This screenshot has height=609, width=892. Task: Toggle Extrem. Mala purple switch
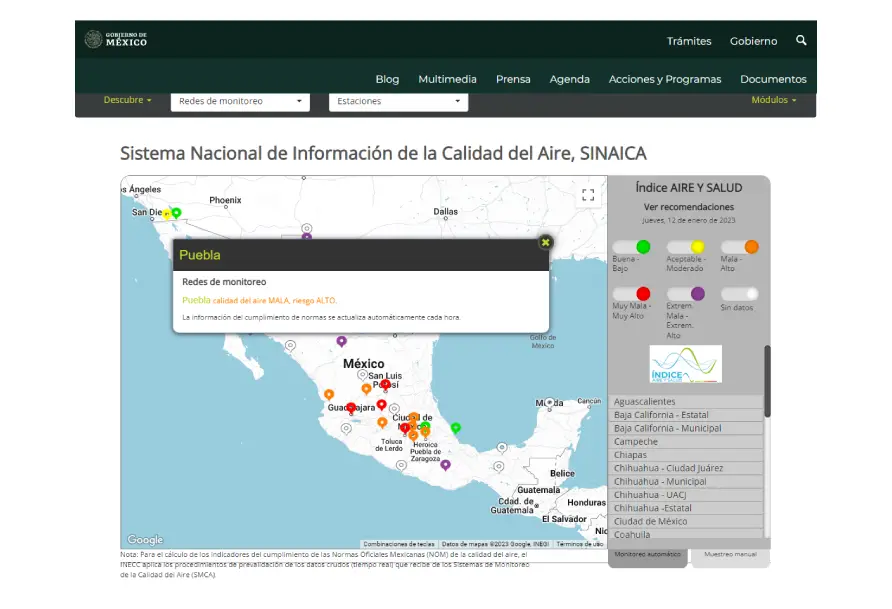(x=685, y=293)
